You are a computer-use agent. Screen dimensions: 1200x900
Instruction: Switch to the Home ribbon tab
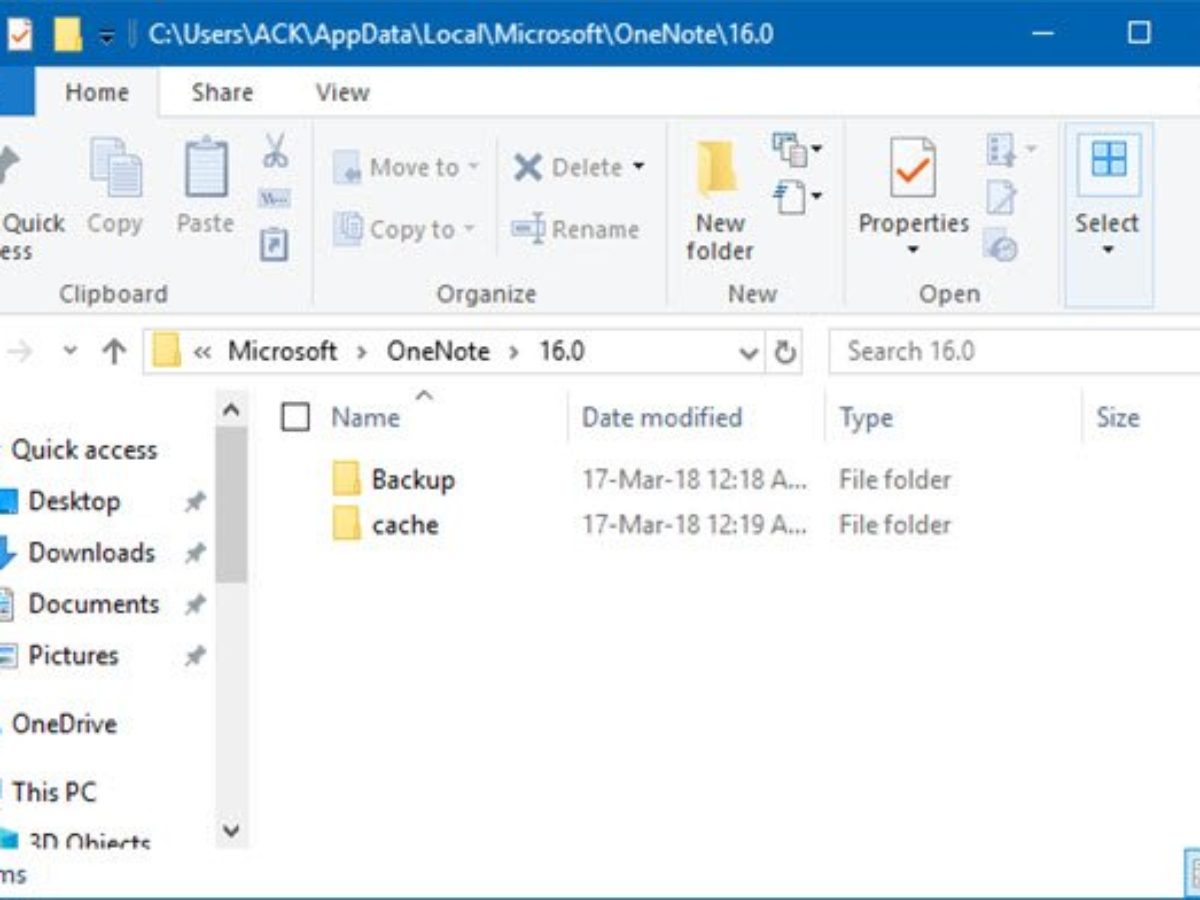click(x=97, y=93)
